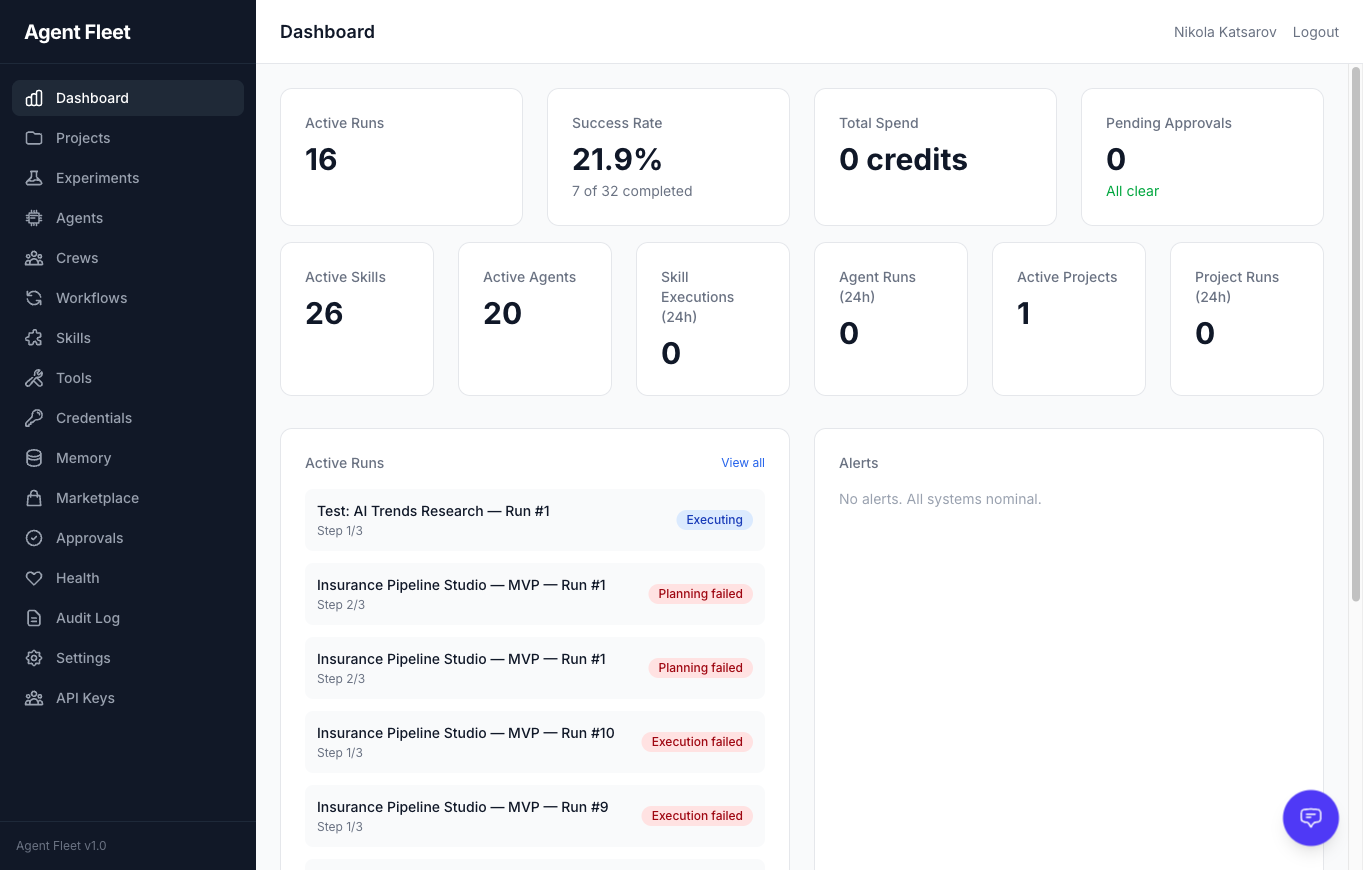Click the Skills branch icon

click(x=34, y=338)
